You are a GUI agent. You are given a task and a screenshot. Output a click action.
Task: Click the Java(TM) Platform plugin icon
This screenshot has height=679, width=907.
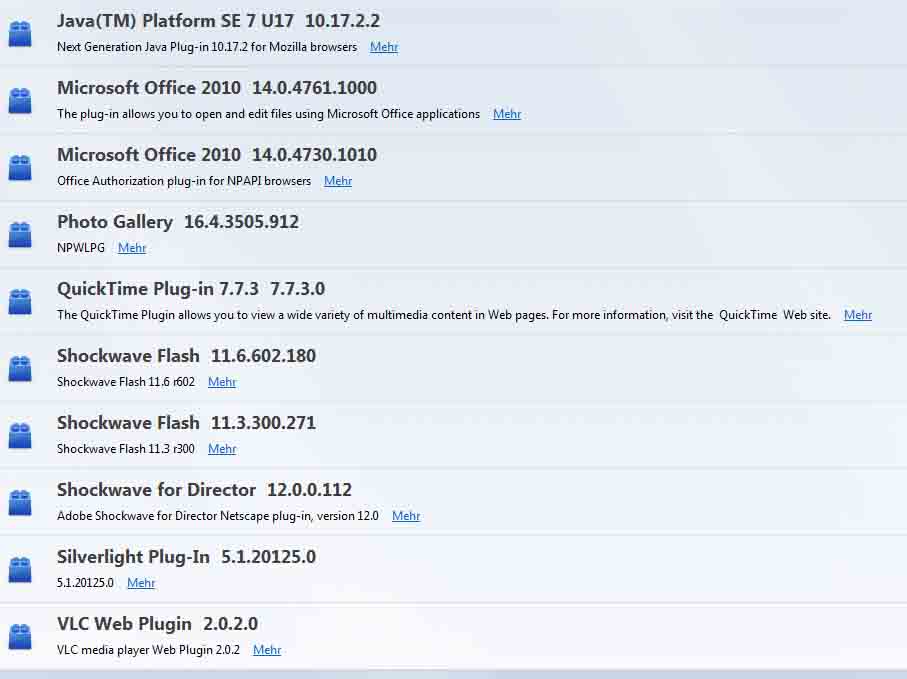click(x=20, y=34)
